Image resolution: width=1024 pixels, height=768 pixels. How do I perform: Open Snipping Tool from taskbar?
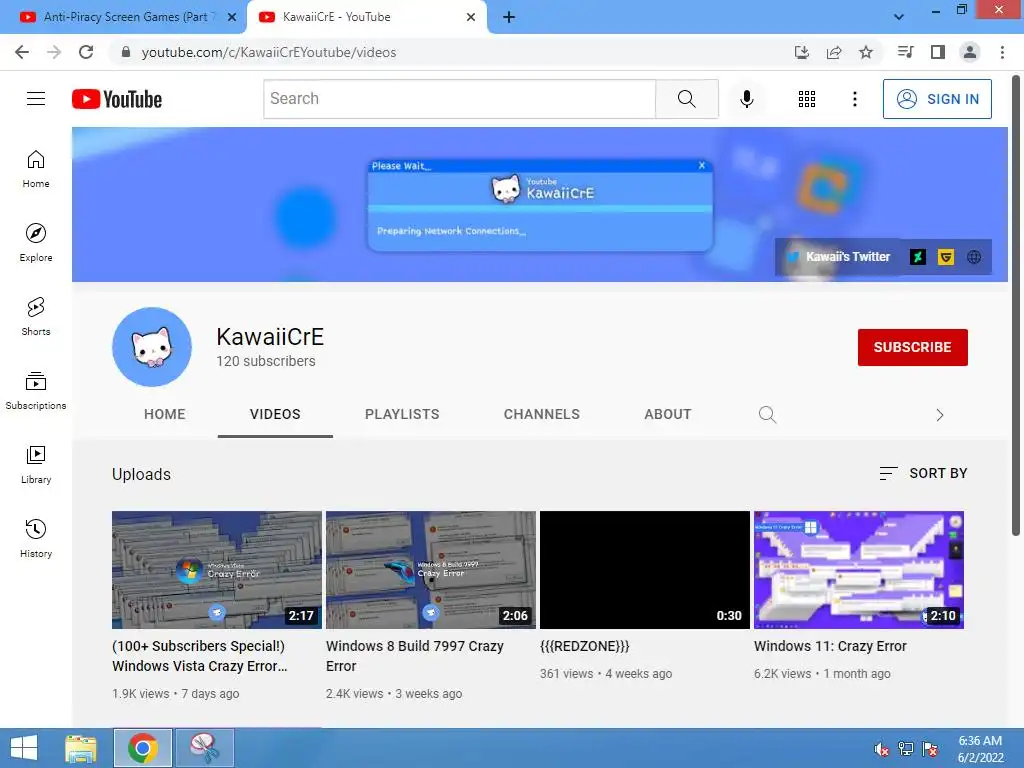(x=204, y=748)
